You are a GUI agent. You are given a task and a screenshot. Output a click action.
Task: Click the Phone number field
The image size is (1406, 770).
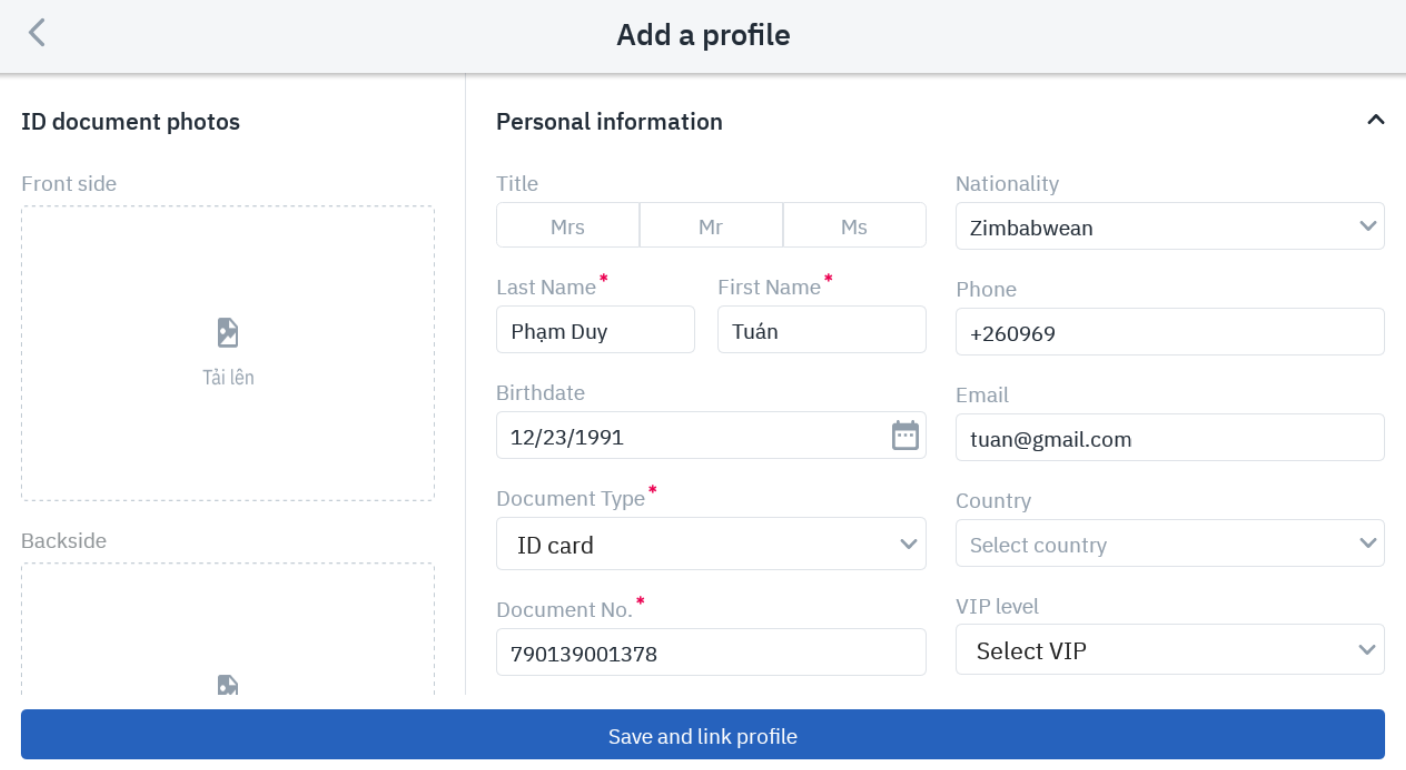pos(1169,333)
